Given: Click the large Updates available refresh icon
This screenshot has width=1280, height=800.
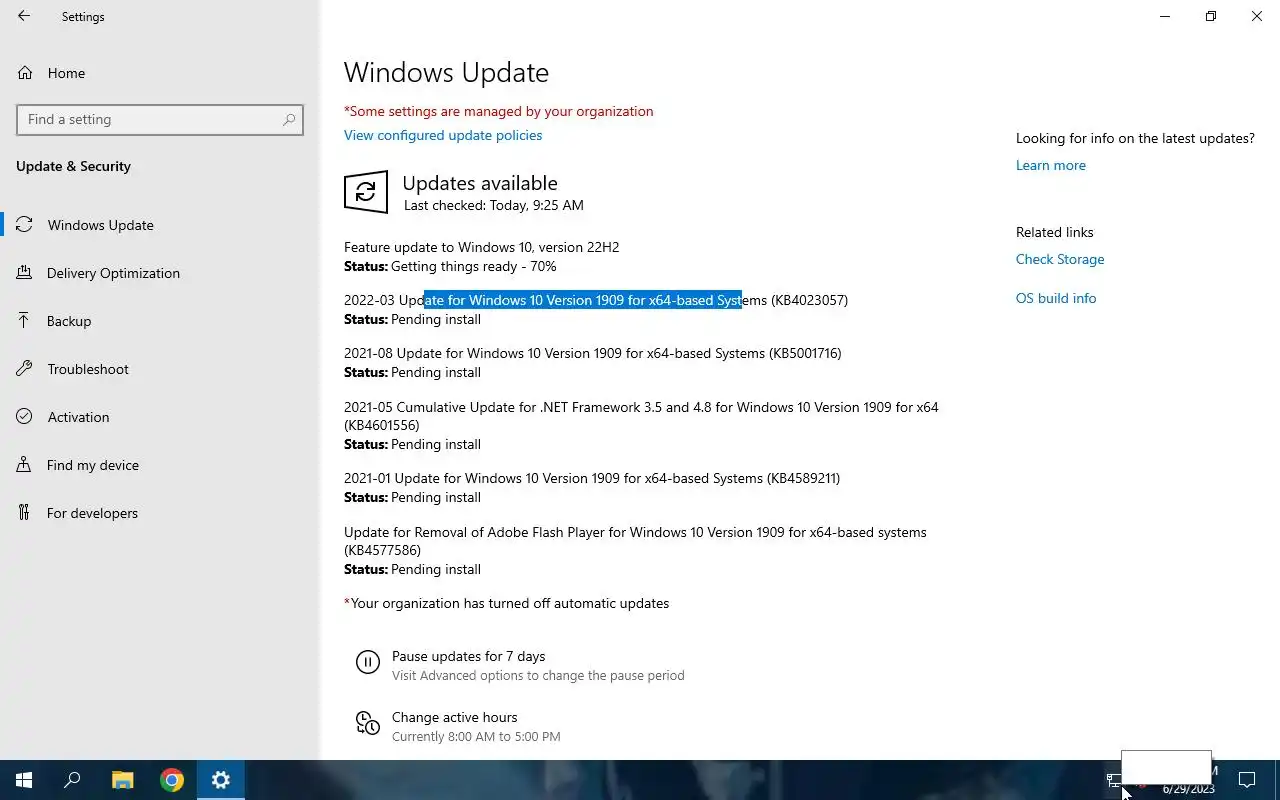Looking at the screenshot, I should (x=366, y=192).
